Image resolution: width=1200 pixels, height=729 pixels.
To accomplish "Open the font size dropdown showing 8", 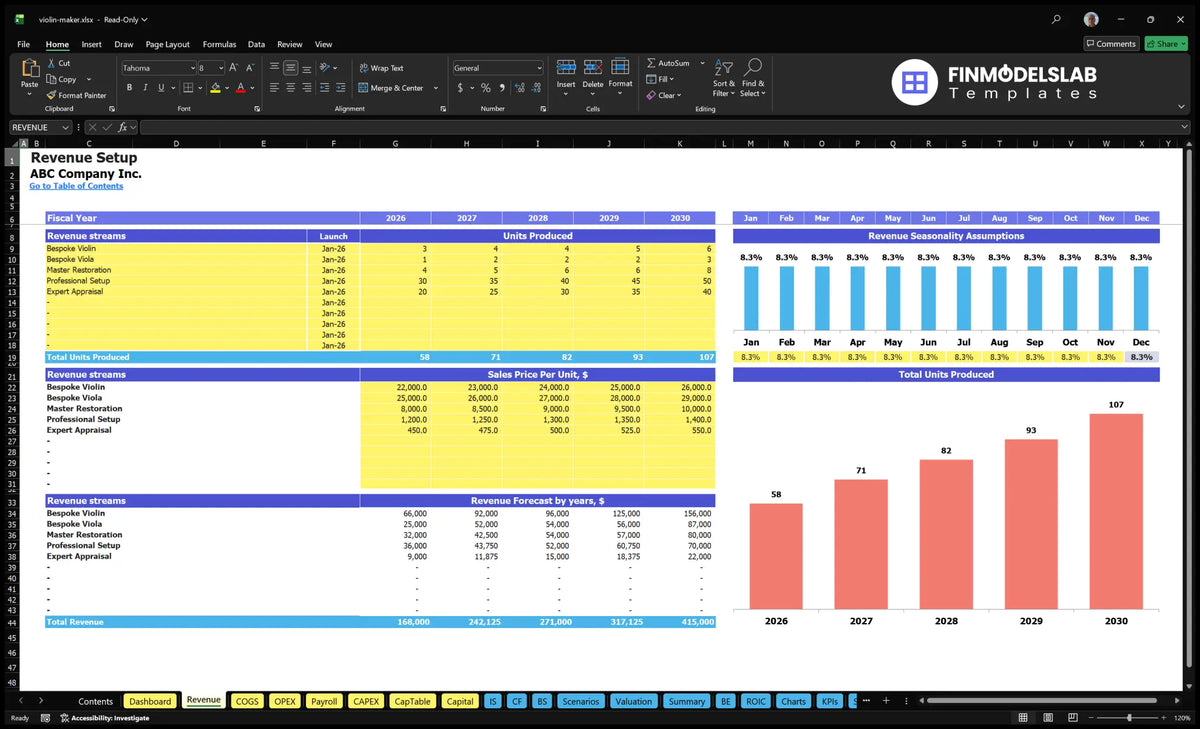I will tap(220, 68).
